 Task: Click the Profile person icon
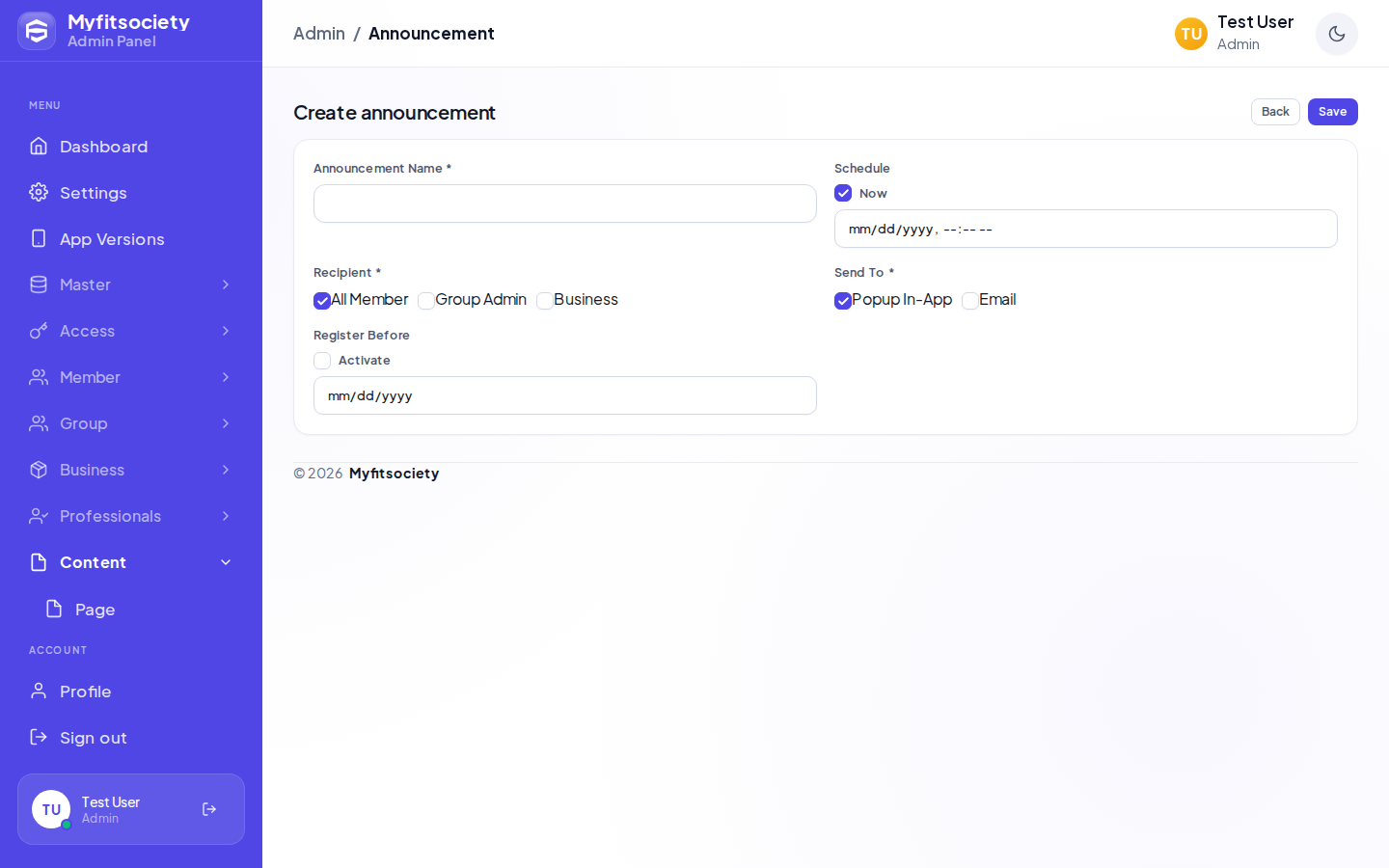click(x=39, y=691)
